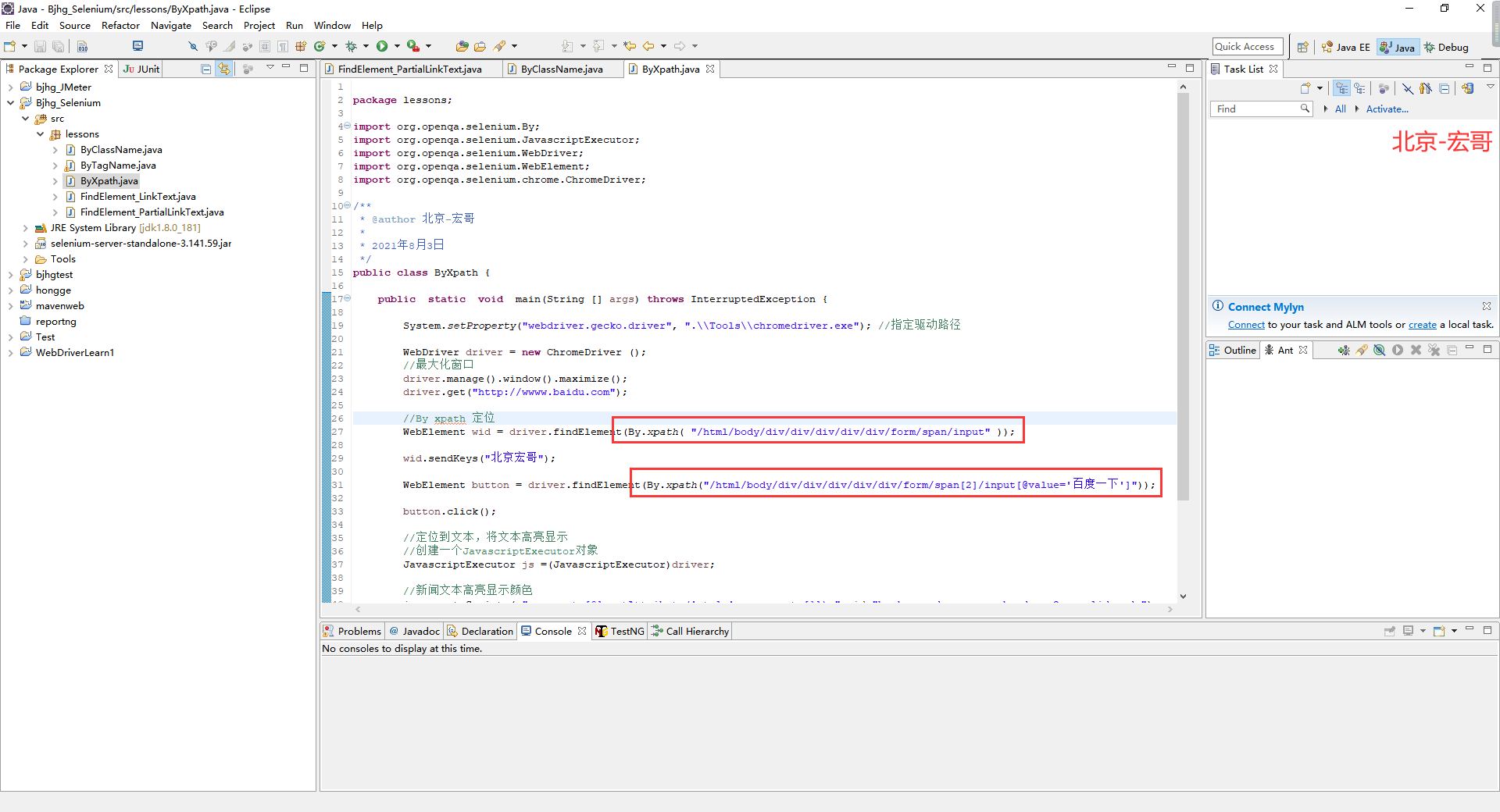Open the Run button dropdown arrow
The height and width of the screenshot is (812, 1500).
coord(397,46)
